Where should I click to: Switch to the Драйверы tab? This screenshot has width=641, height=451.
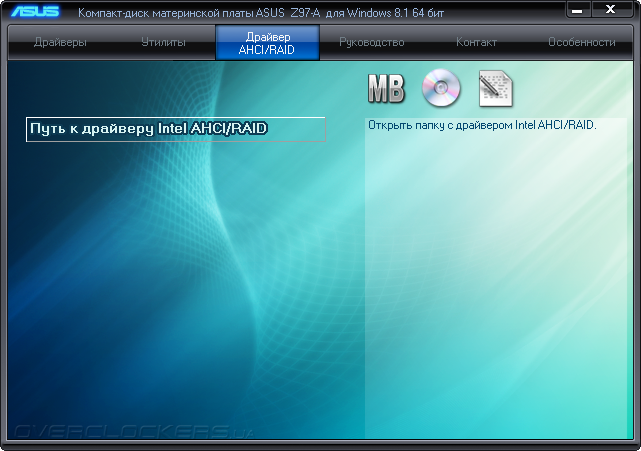[x=60, y=42]
